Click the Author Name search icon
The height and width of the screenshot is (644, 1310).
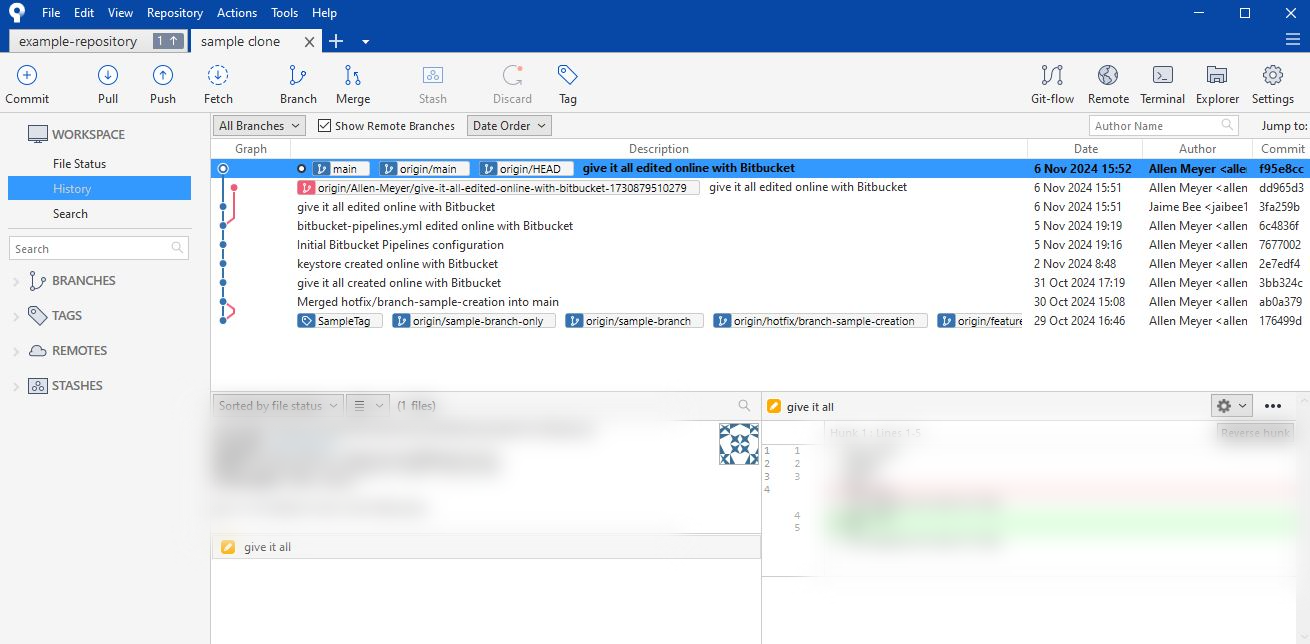tap(1227, 125)
